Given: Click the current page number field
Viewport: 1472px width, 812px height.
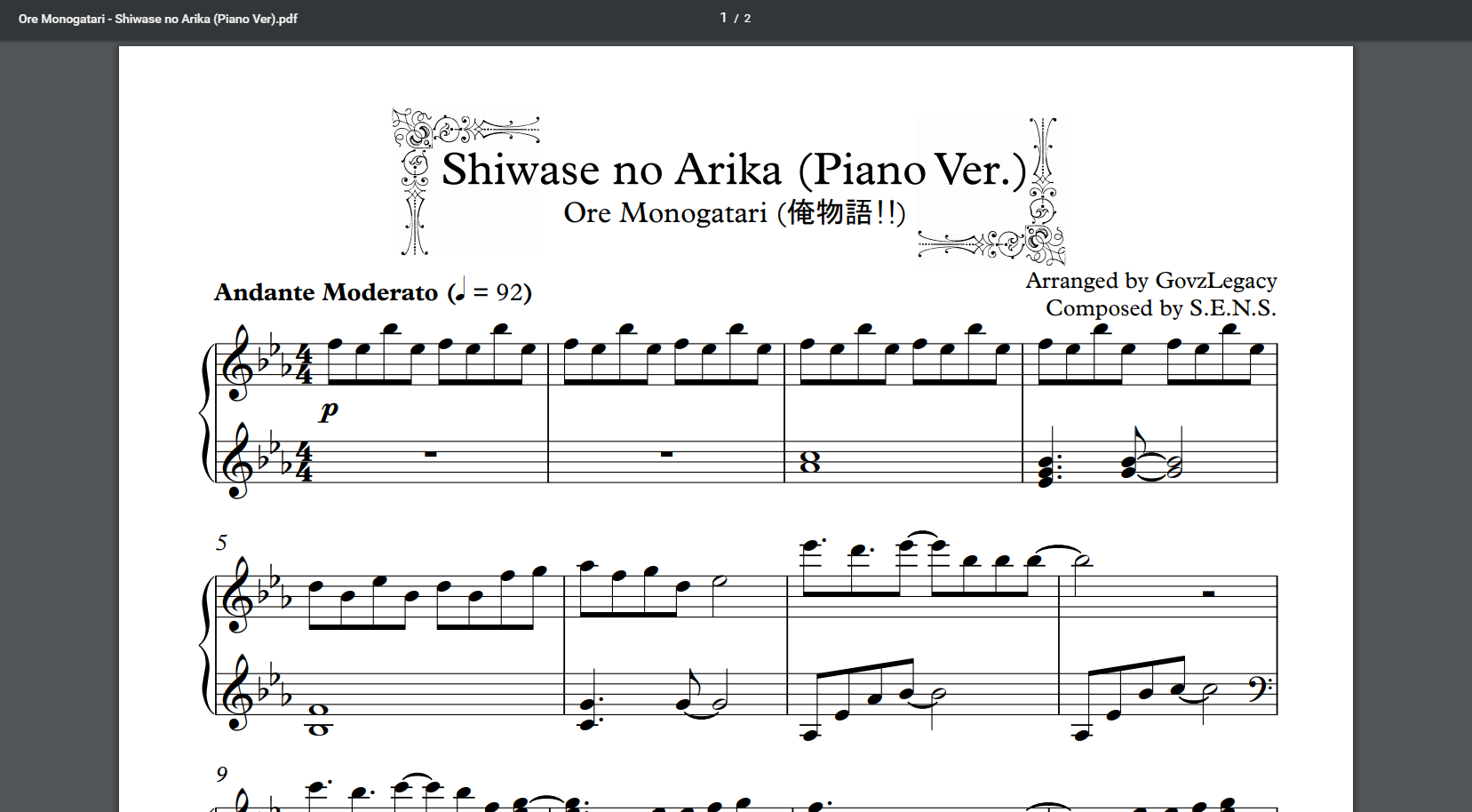Looking at the screenshot, I should [723, 18].
